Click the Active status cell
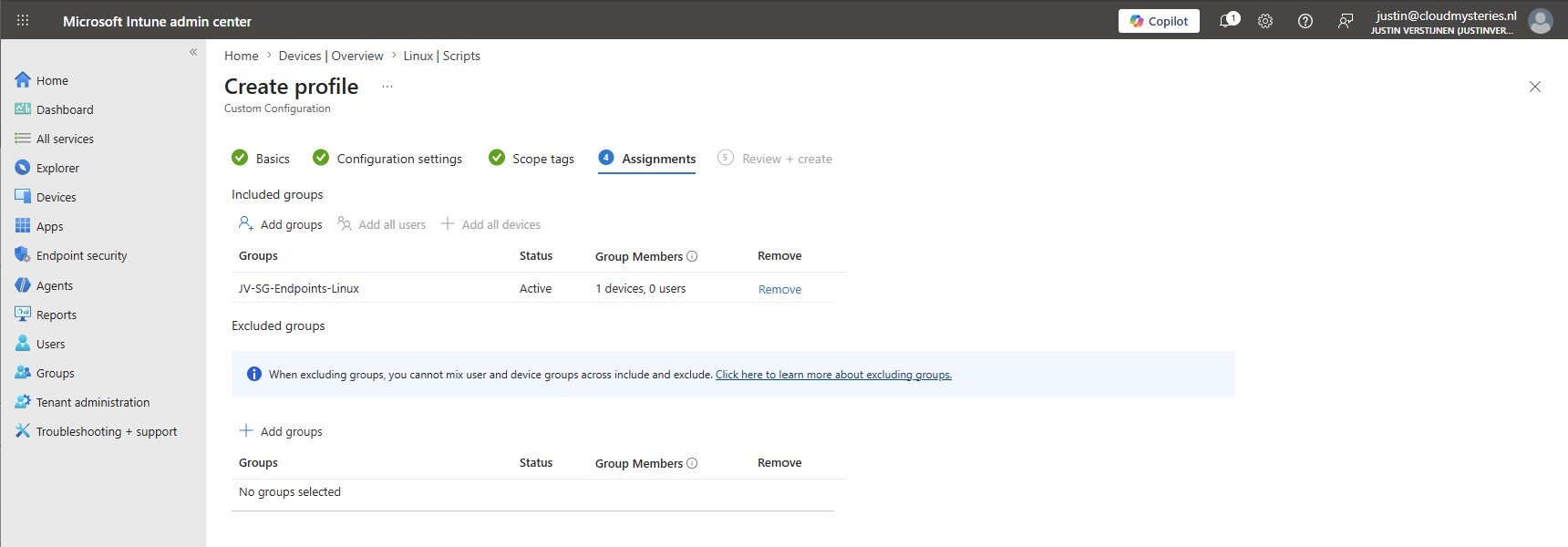The width and height of the screenshot is (1568, 547). click(535, 289)
